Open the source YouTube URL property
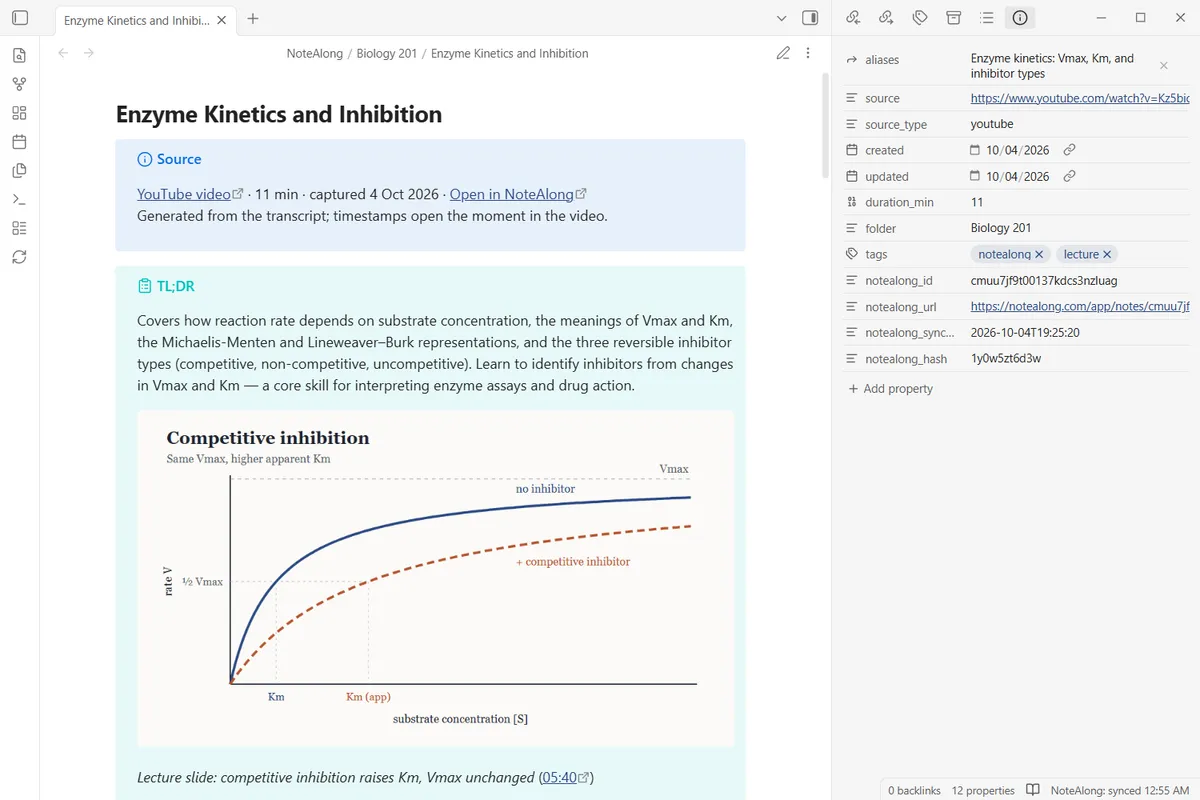 (x=1080, y=98)
